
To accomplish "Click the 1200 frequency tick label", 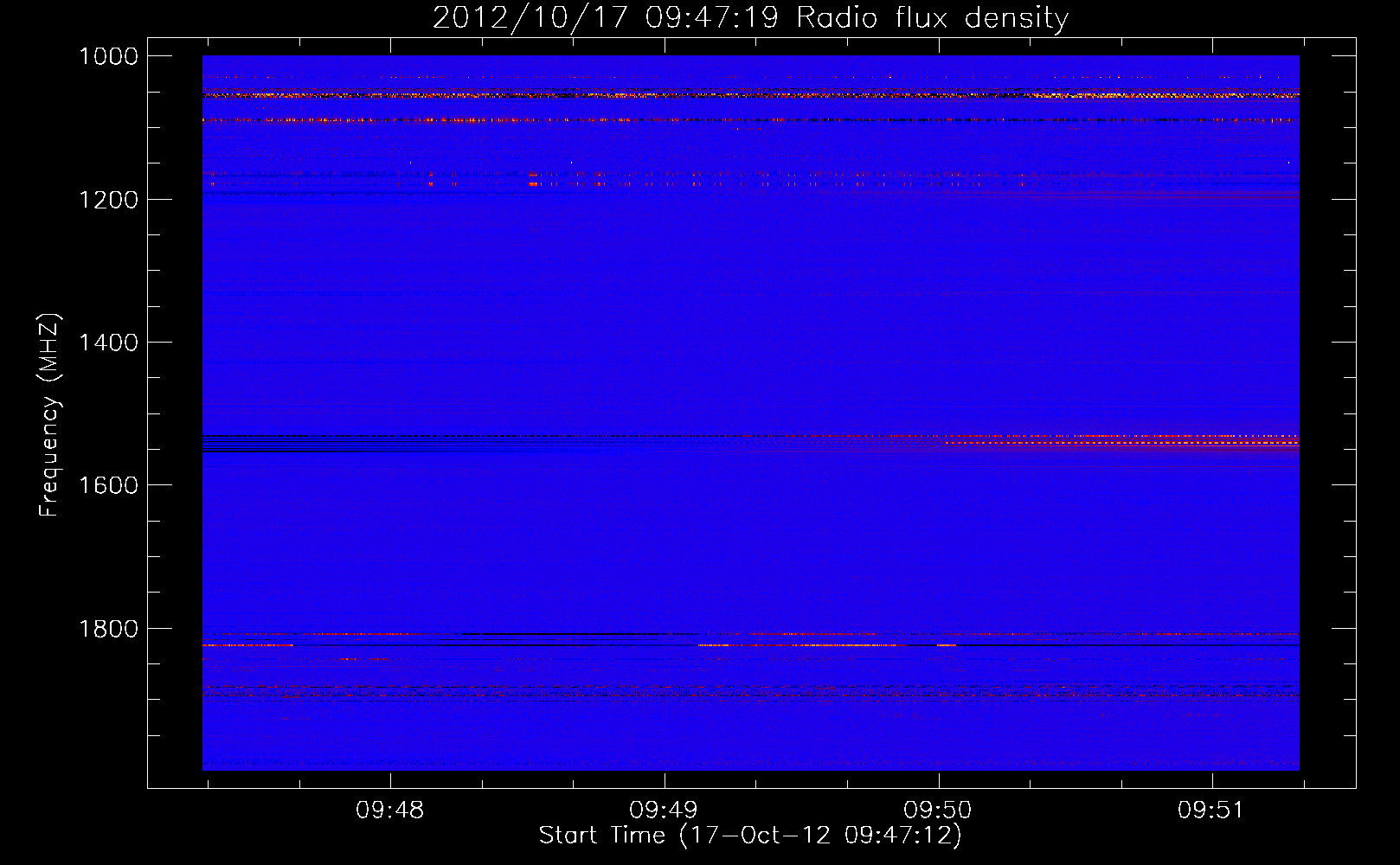I will pos(108,200).
